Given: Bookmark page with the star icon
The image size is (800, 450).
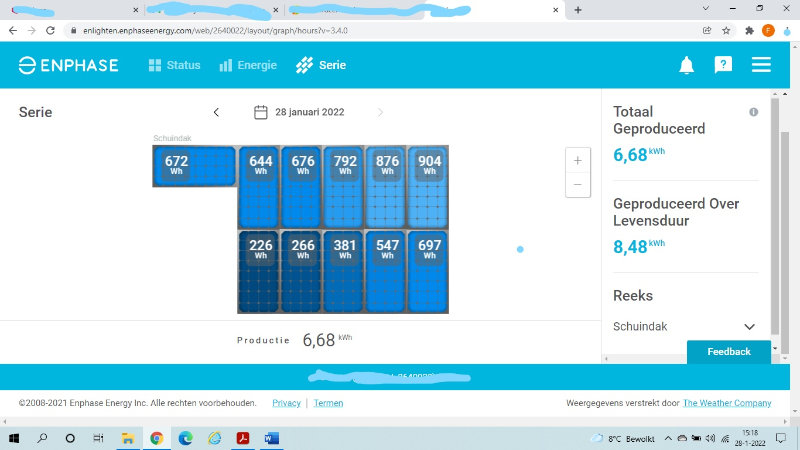Looking at the screenshot, I should pos(726,30).
